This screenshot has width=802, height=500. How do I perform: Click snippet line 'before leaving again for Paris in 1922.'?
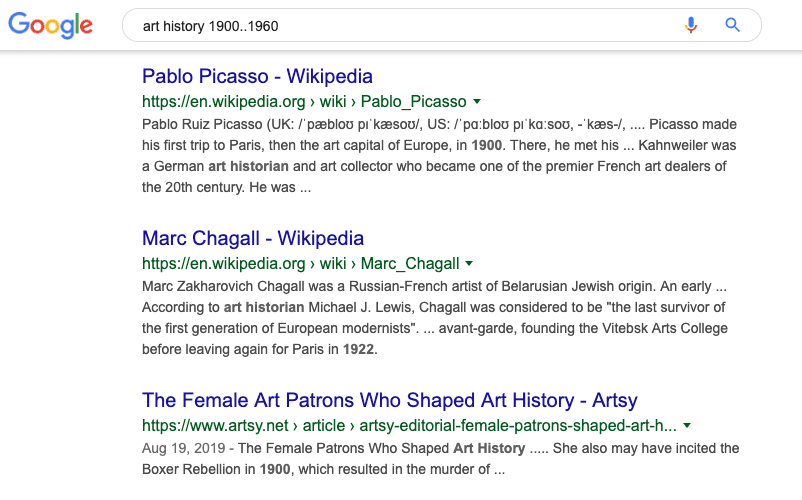[260, 349]
